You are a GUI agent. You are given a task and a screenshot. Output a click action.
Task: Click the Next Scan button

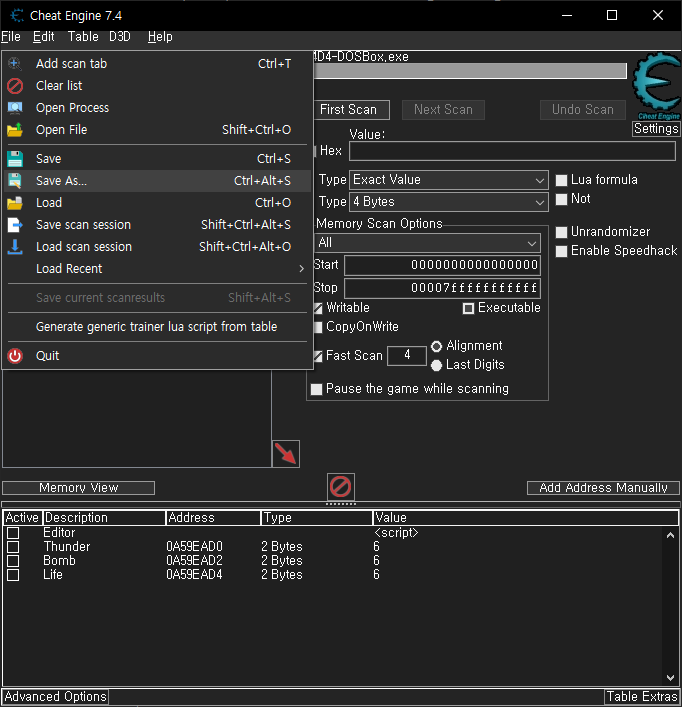(x=444, y=110)
